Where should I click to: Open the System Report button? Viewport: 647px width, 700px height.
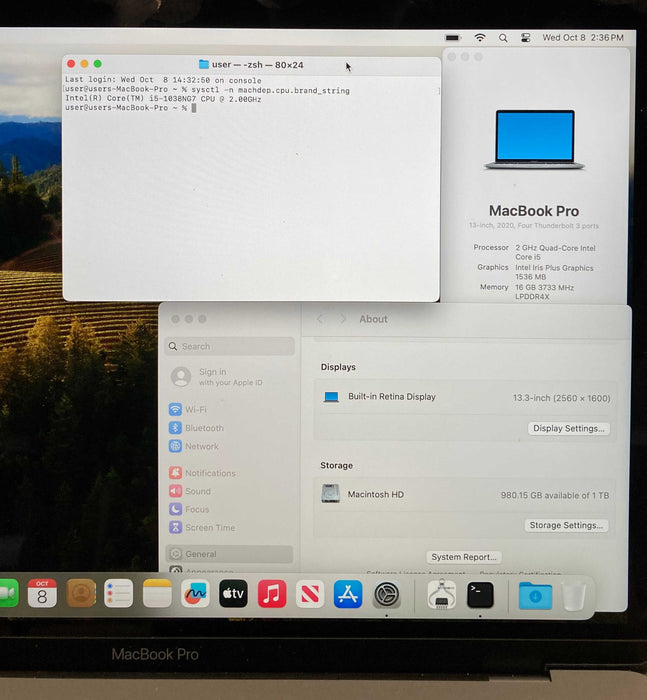coord(464,557)
